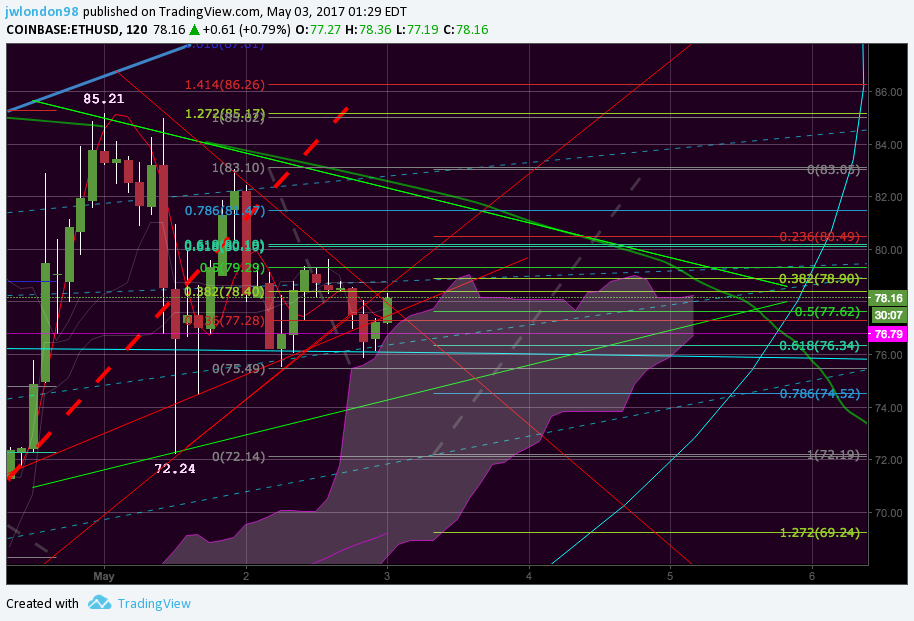
Task: Click the Low value 77.19
Action: 422,30
